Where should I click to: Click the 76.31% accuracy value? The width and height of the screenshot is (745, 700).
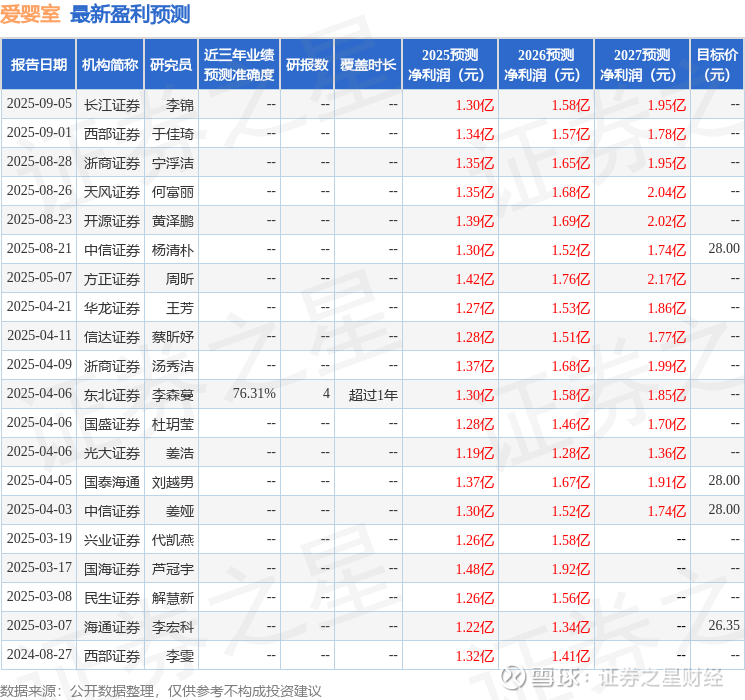pyautogui.click(x=254, y=394)
